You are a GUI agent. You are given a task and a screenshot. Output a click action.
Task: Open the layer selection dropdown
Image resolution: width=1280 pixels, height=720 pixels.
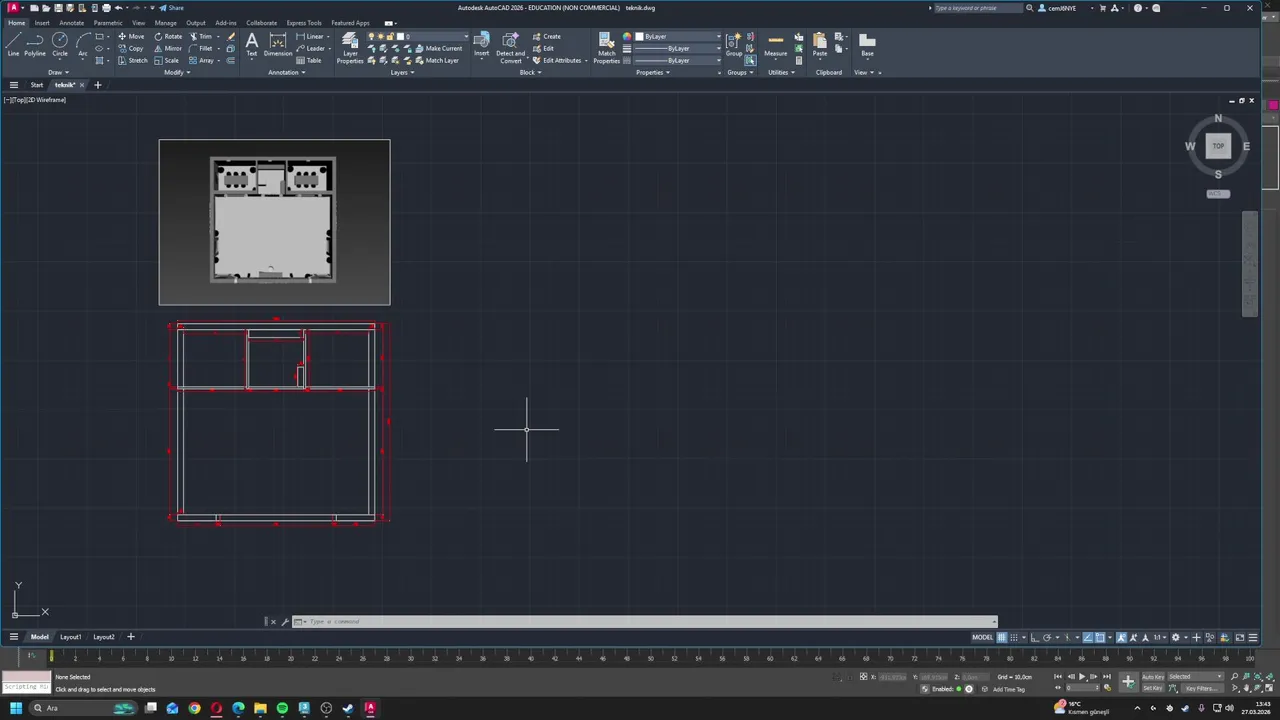[417, 36]
